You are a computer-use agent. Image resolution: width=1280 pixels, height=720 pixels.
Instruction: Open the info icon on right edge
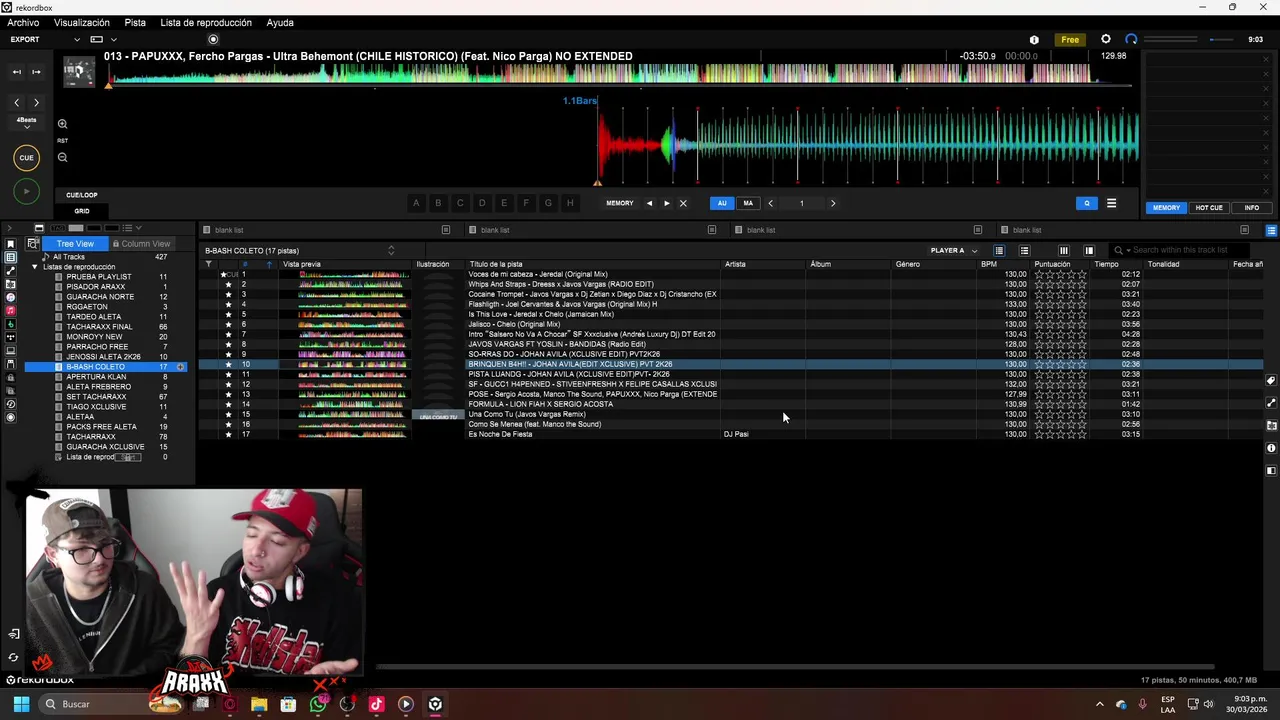click(x=1271, y=448)
